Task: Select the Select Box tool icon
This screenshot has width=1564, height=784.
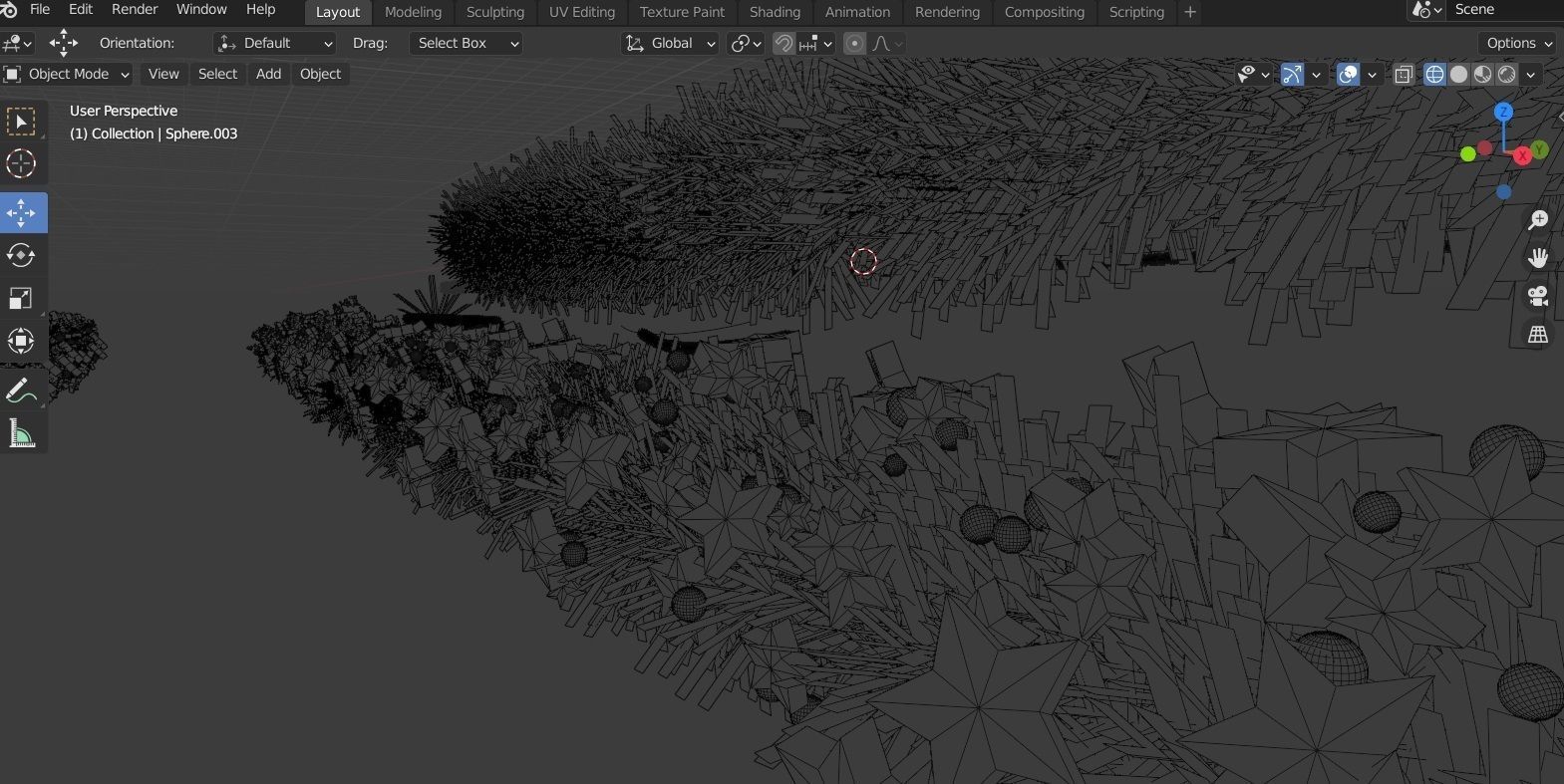Action: coord(21,122)
